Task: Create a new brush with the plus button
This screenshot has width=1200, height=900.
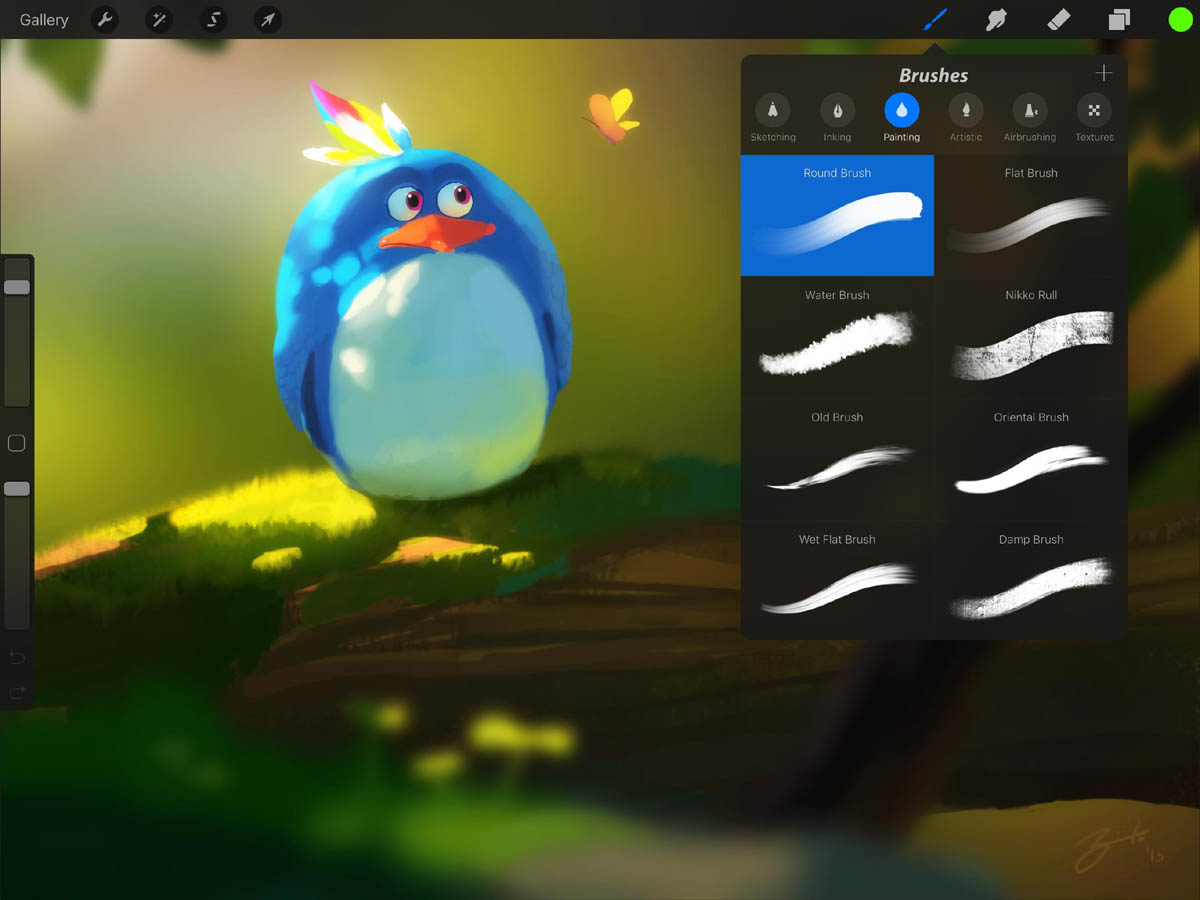Action: pos(1103,72)
